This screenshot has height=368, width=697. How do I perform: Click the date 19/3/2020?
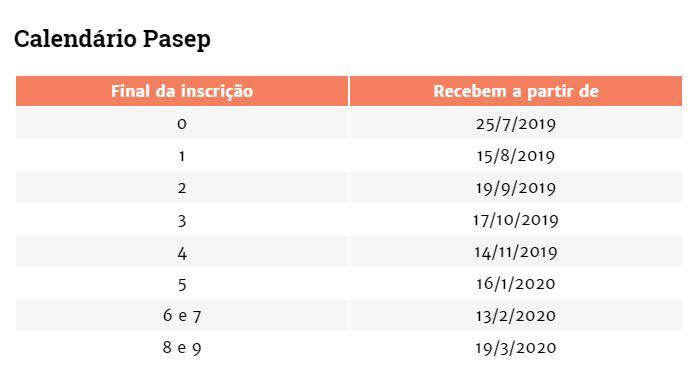pyautogui.click(x=516, y=348)
